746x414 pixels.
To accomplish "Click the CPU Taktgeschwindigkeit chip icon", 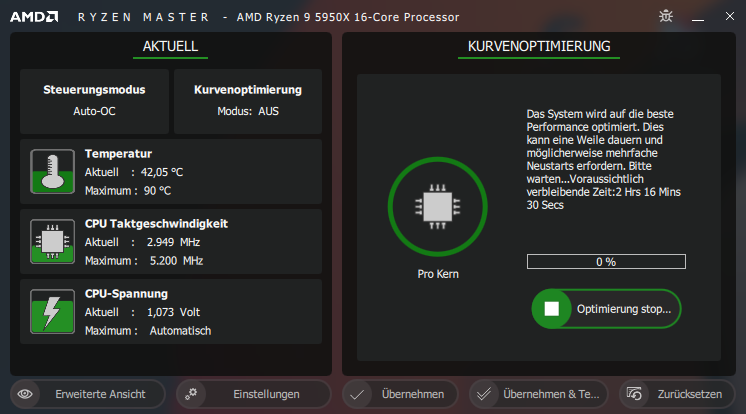I will [52, 241].
